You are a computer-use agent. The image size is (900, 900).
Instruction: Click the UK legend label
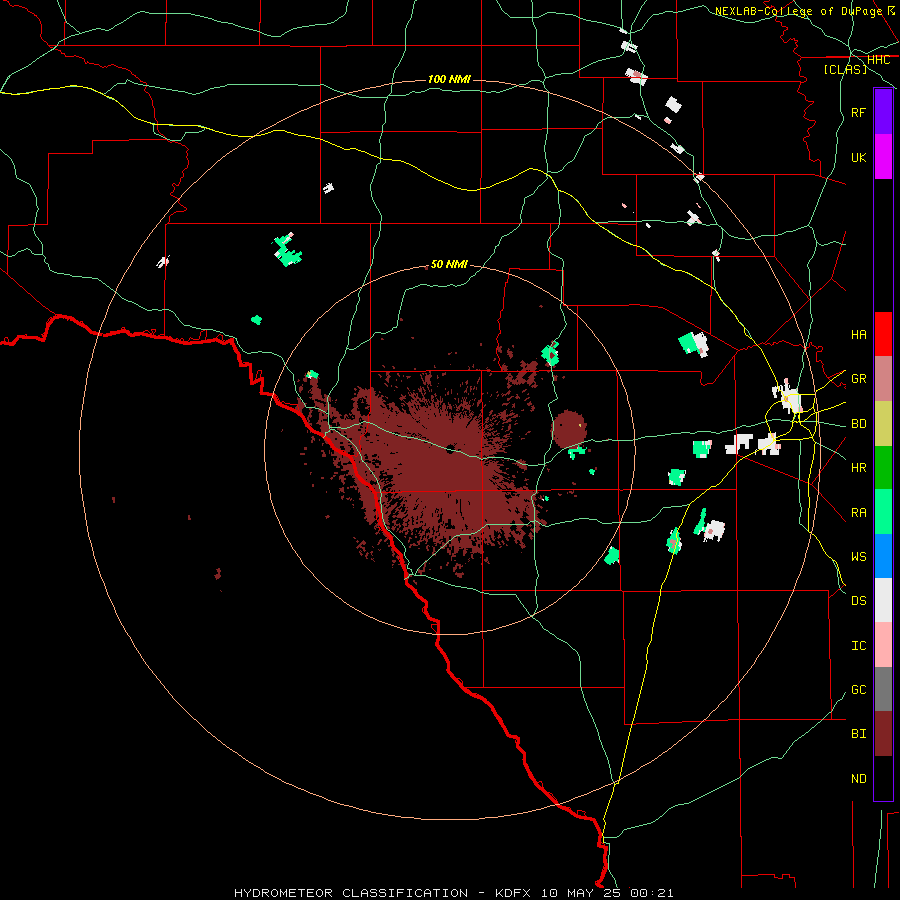[858, 157]
